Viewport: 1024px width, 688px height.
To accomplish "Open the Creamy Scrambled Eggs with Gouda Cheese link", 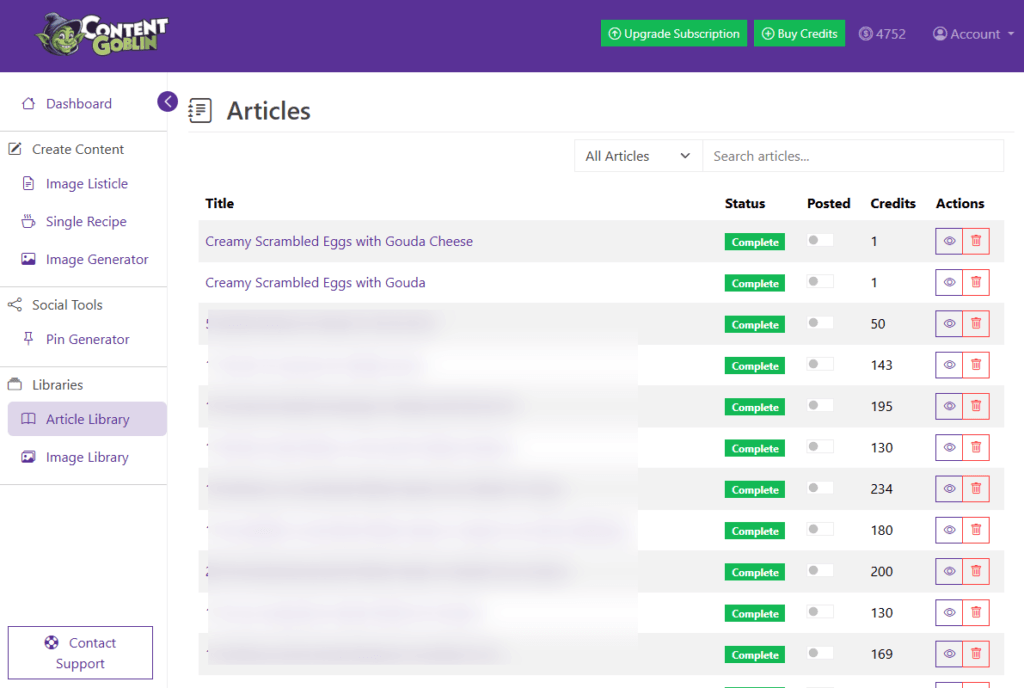I will (339, 241).
